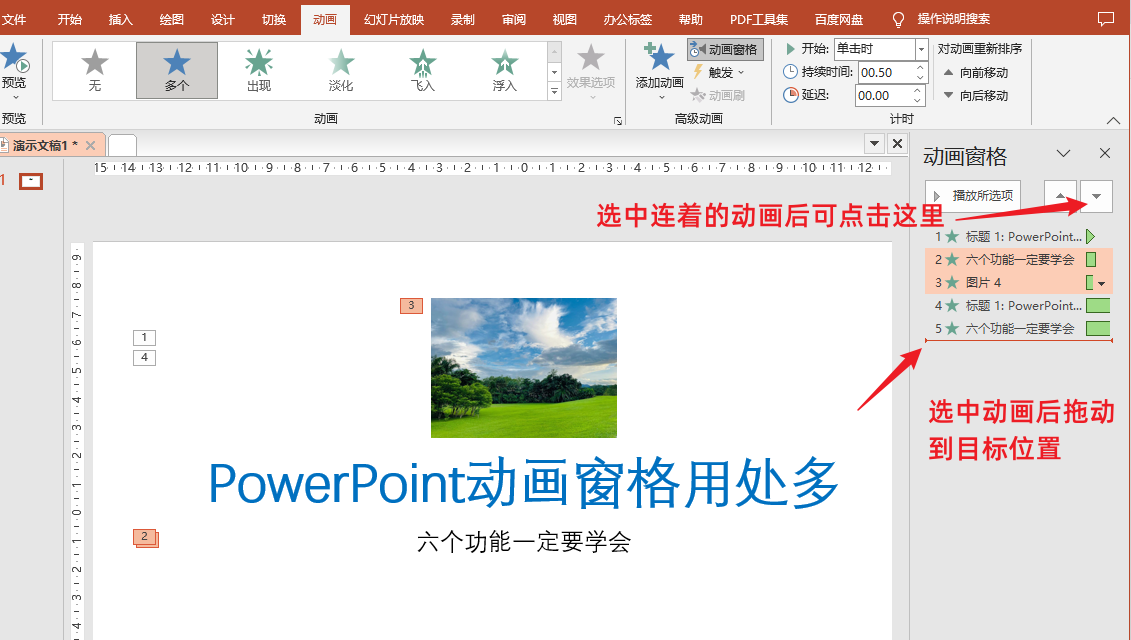Click the move down arrow in animation pane
Viewport: 1131px width, 640px height.
[1096, 196]
